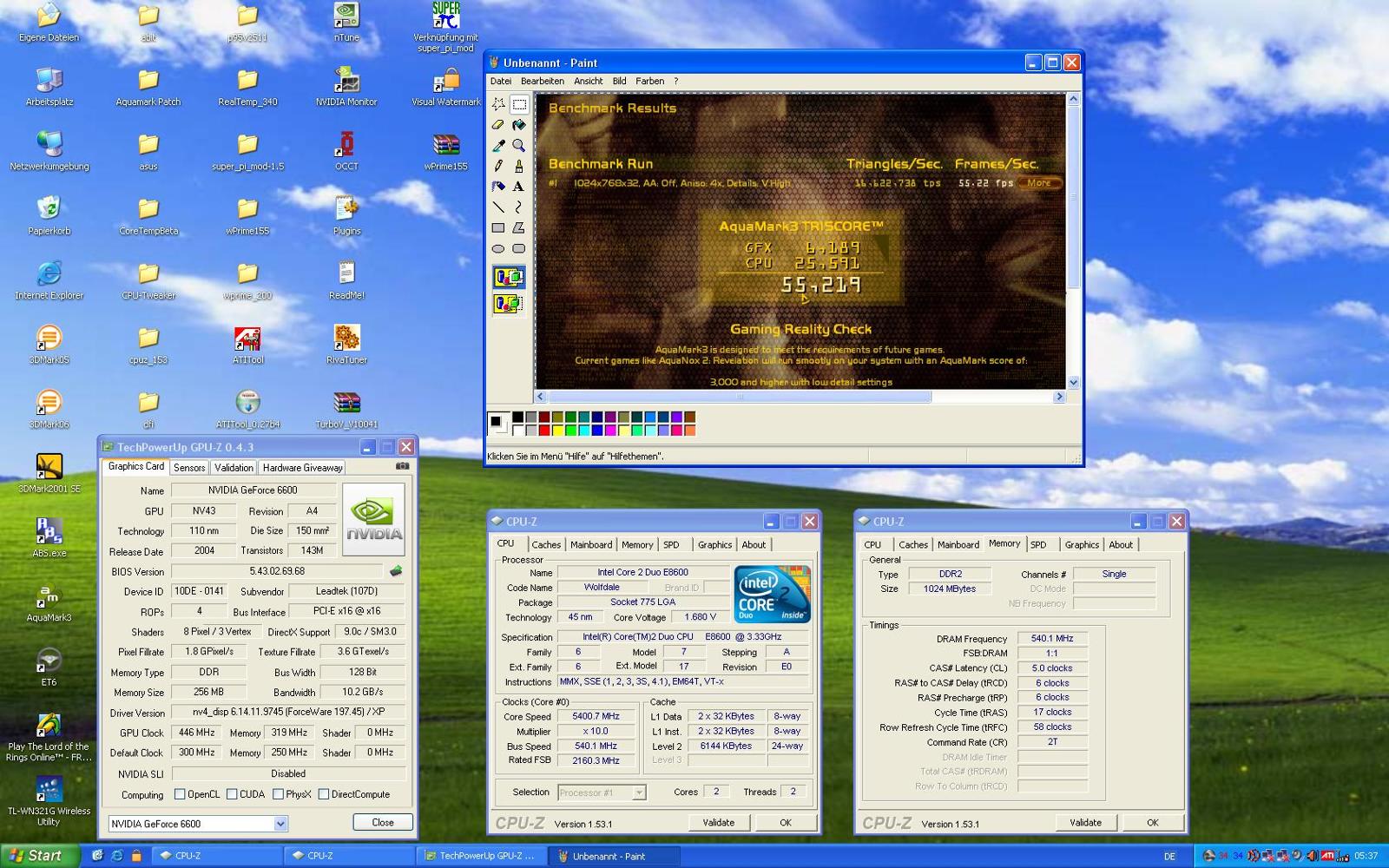
Task: Open the OCCT desktop shortcut
Action: tap(346, 150)
